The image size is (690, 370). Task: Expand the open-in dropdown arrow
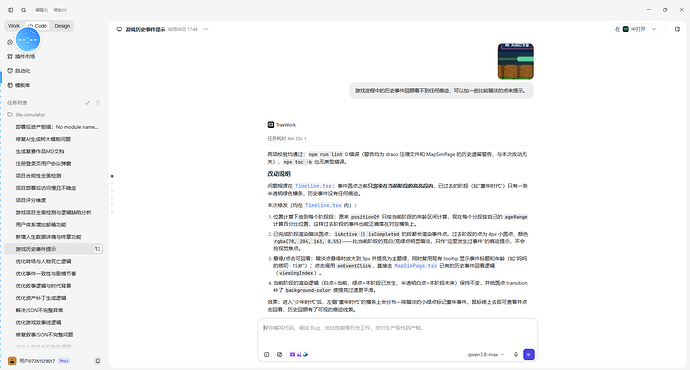654,29
